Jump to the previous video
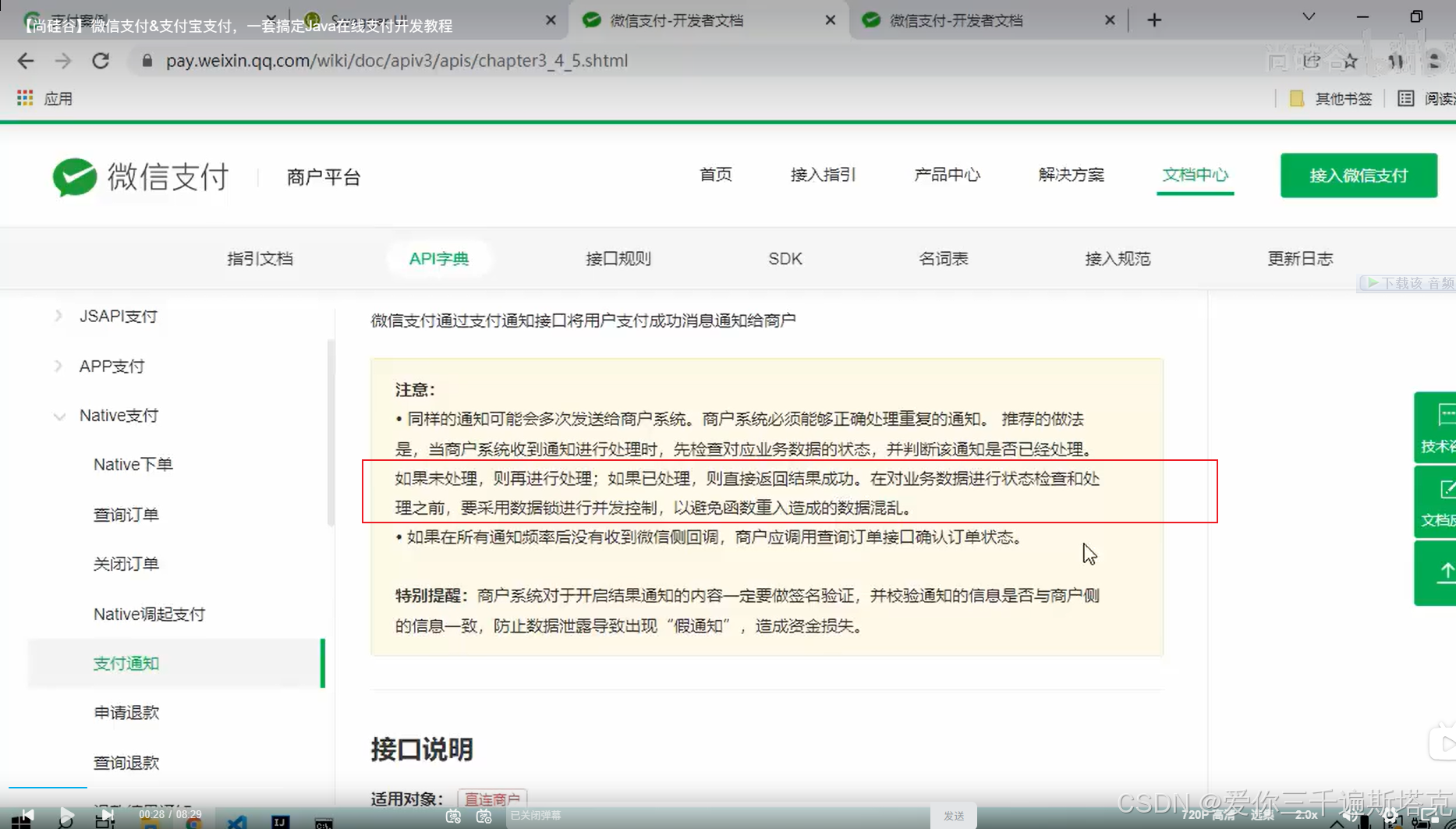Screen dimensions: 1456x829 point(27,816)
